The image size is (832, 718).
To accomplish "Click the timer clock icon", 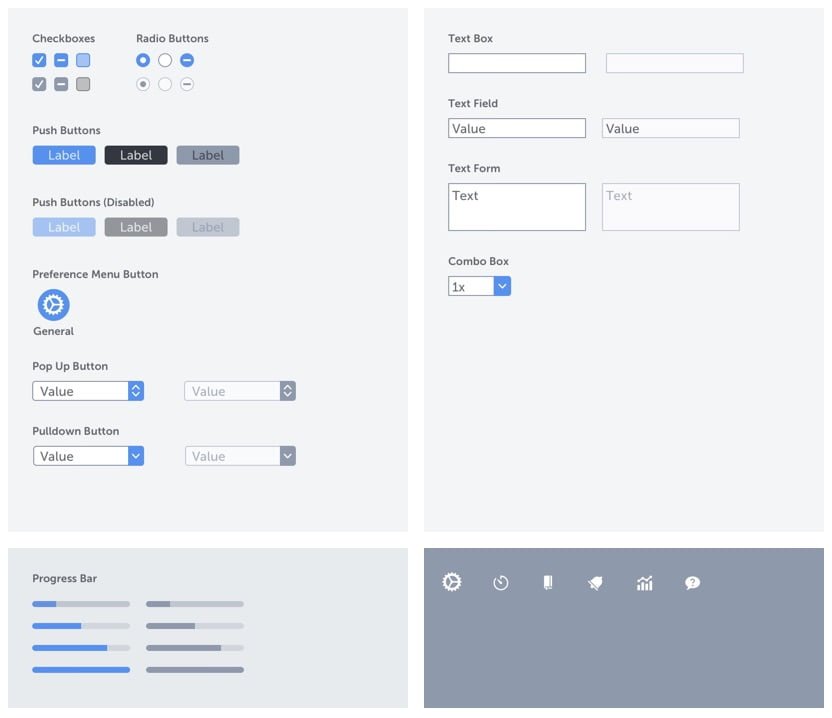I will [501, 582].
